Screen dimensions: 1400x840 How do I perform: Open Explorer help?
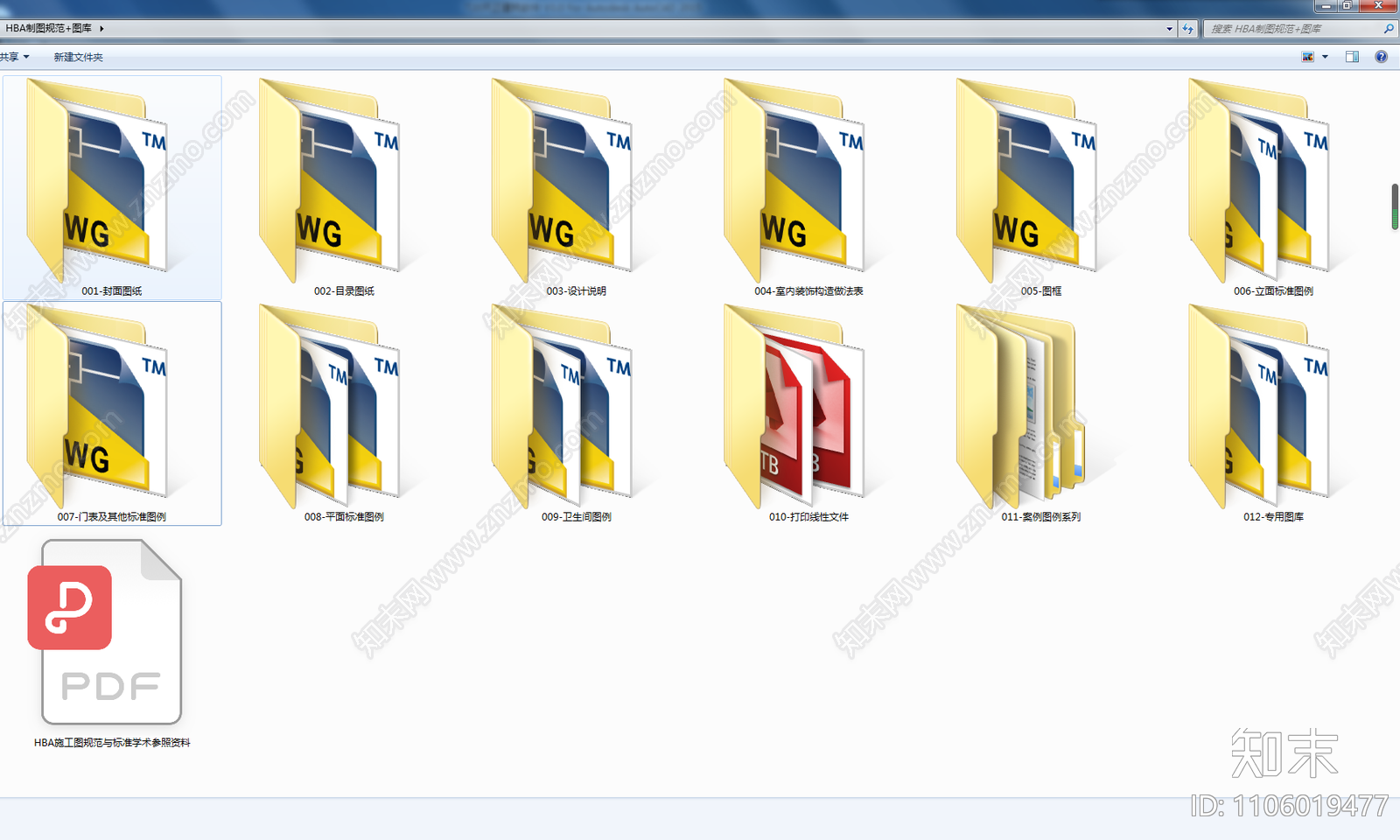click(1381, 57)
